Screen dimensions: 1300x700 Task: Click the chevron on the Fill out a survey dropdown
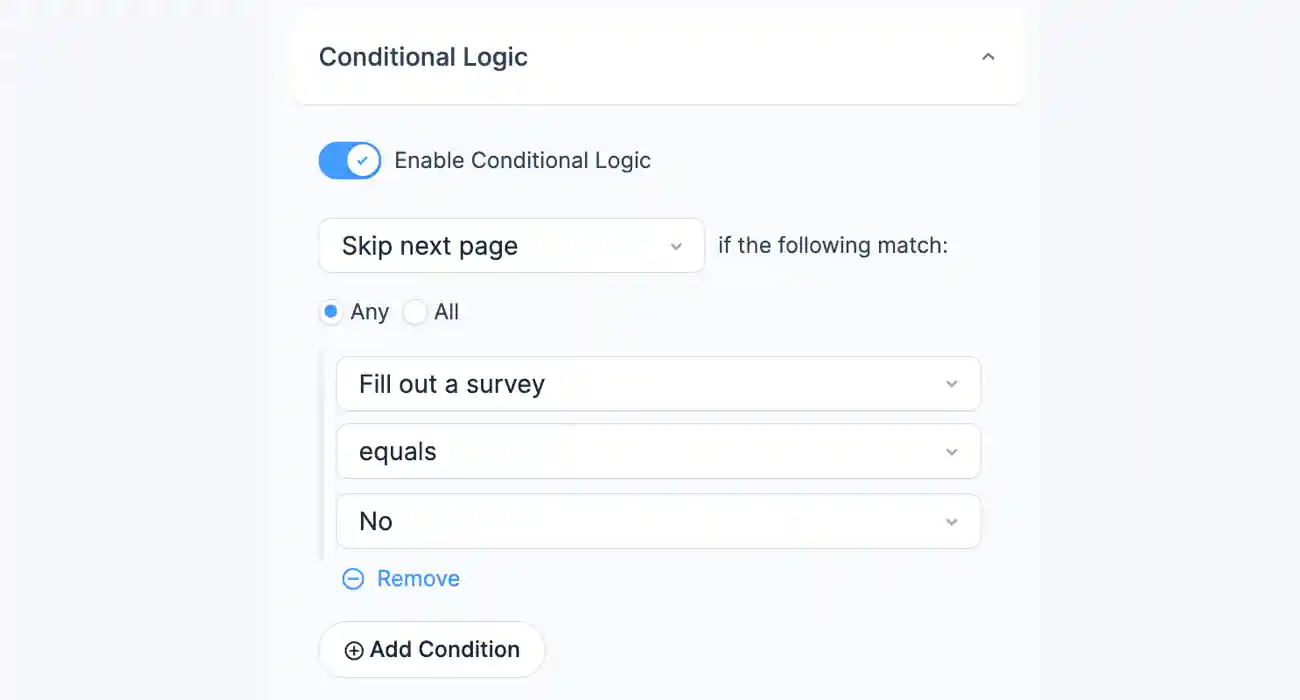click(952, 383)
